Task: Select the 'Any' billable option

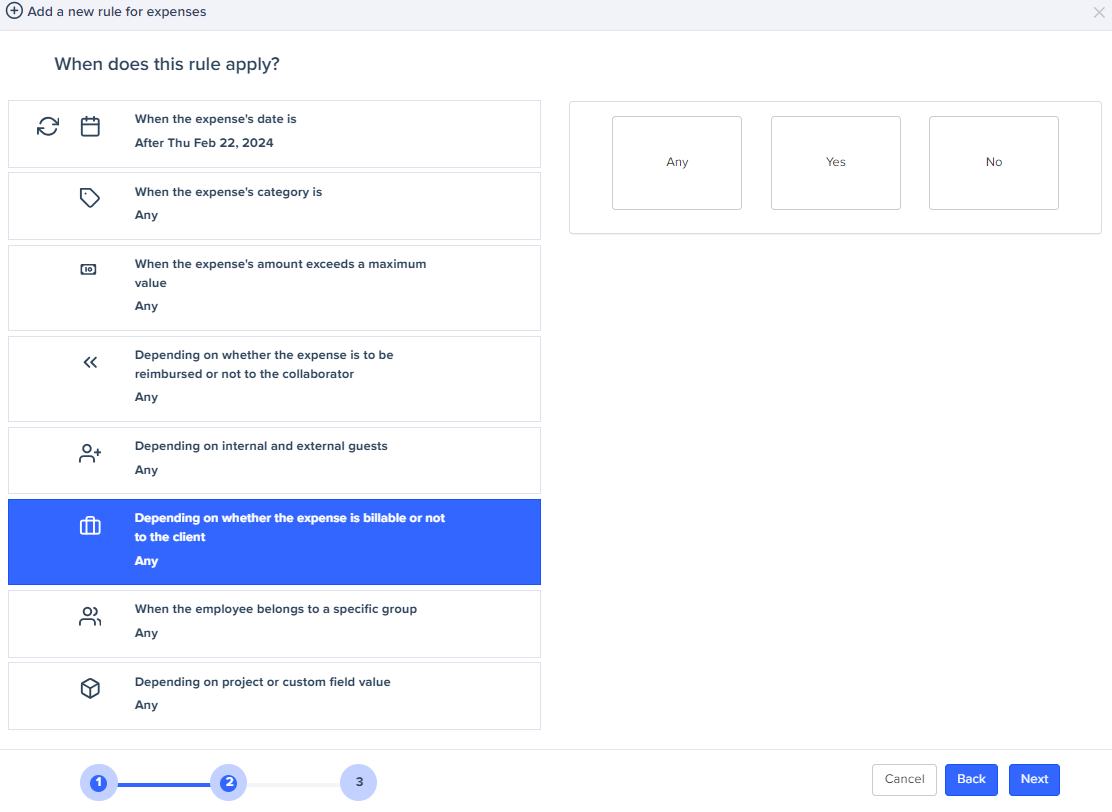Action: 677,163
